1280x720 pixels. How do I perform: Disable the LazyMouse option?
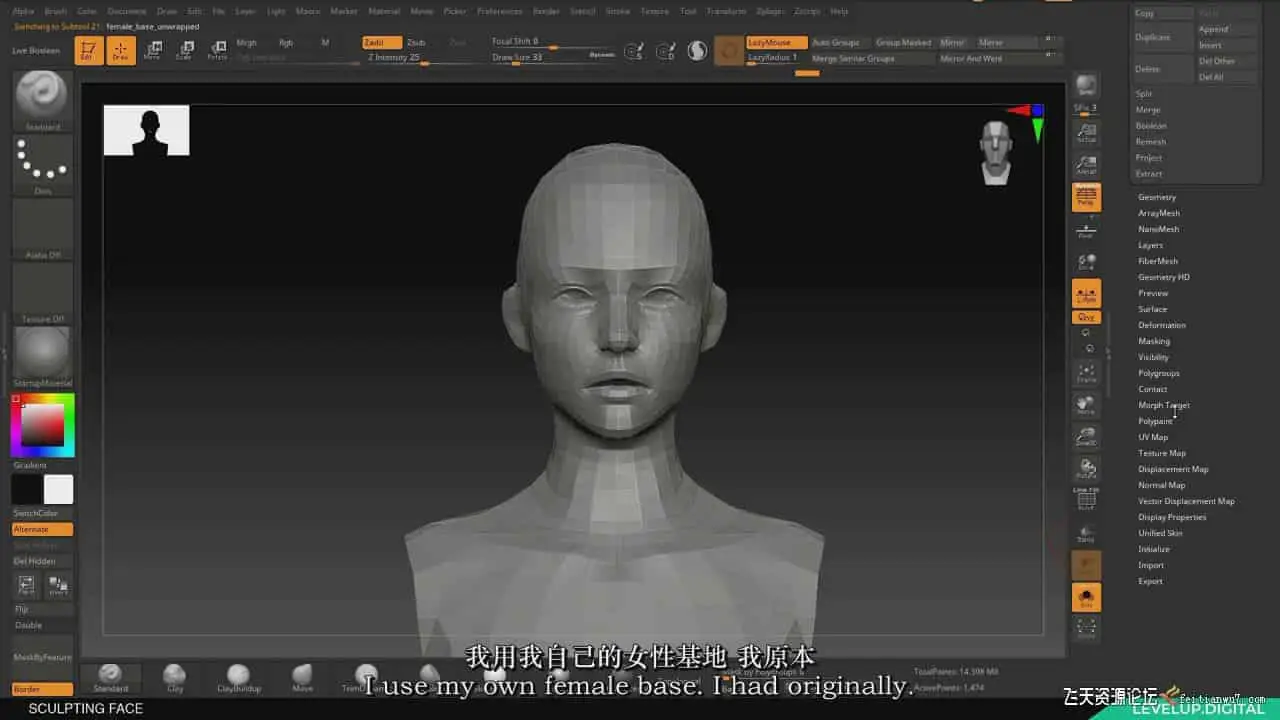[777, 43]
